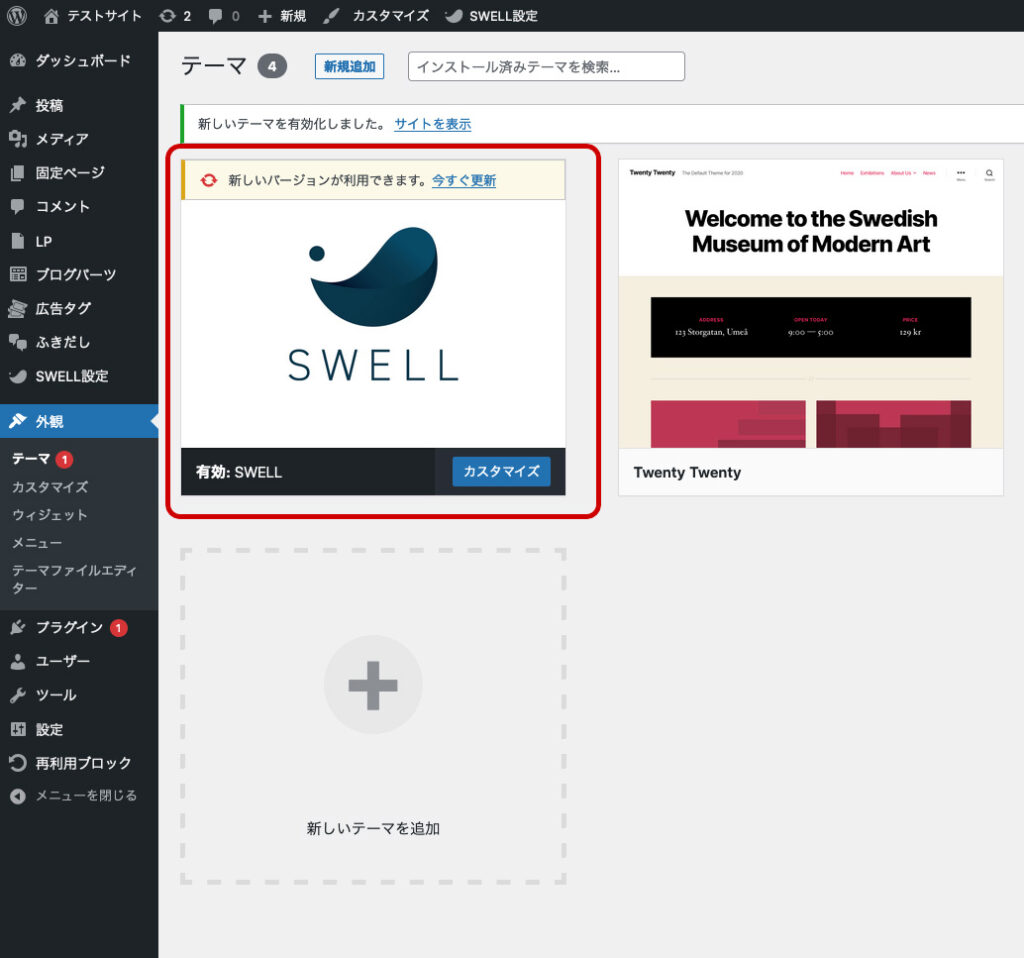
Task: Open テーマ submenu item
Action: pos(31,459)
